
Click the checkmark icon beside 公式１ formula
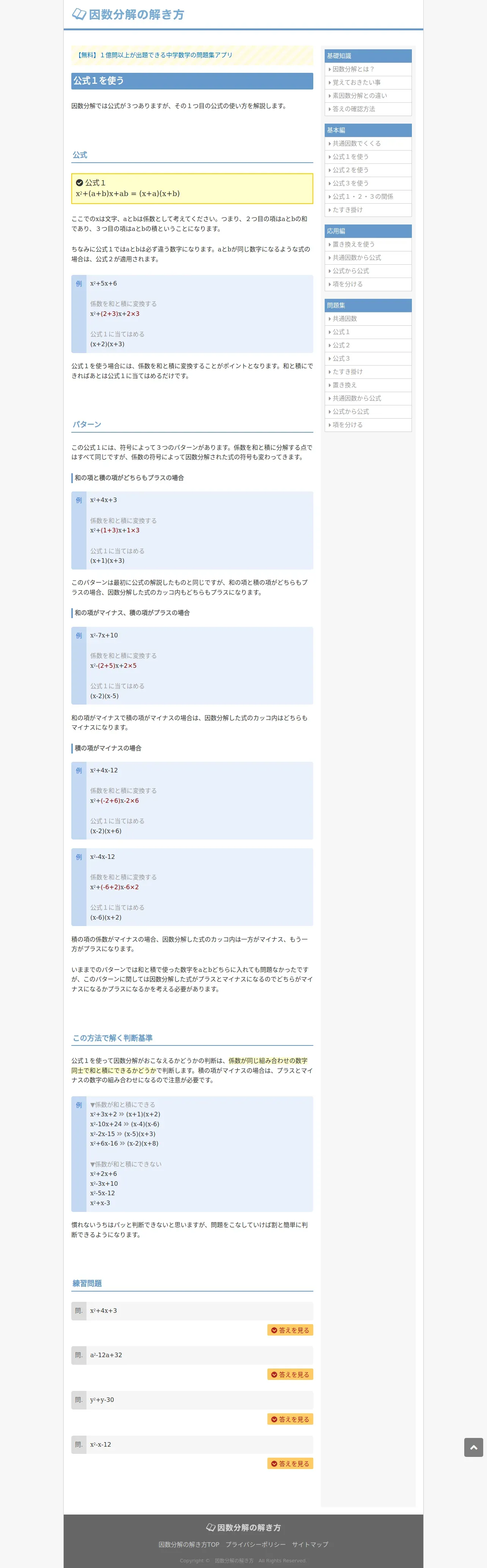coord(80,183)
